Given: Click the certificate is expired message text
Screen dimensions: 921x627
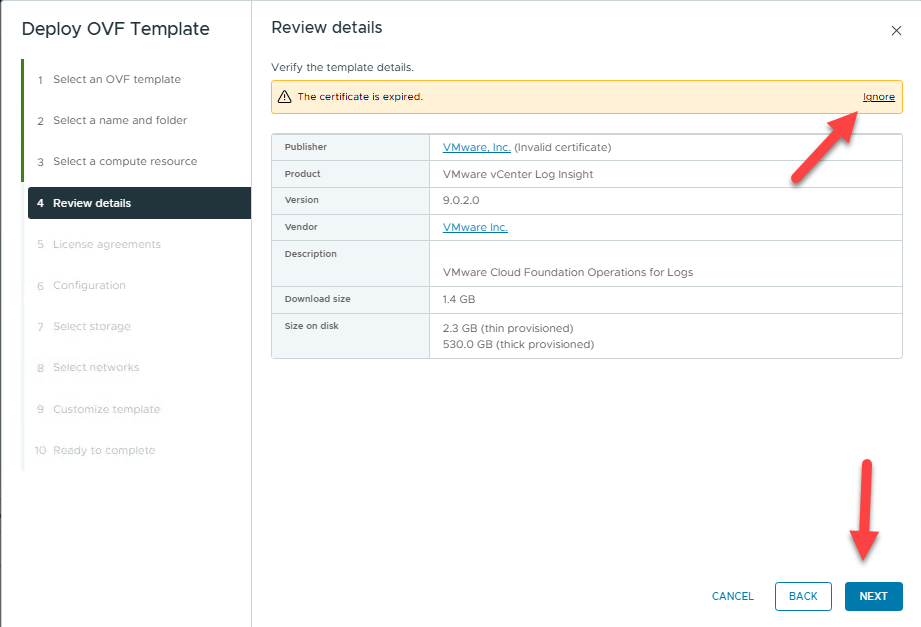Looking at the screenshot, I should [360, 97].
